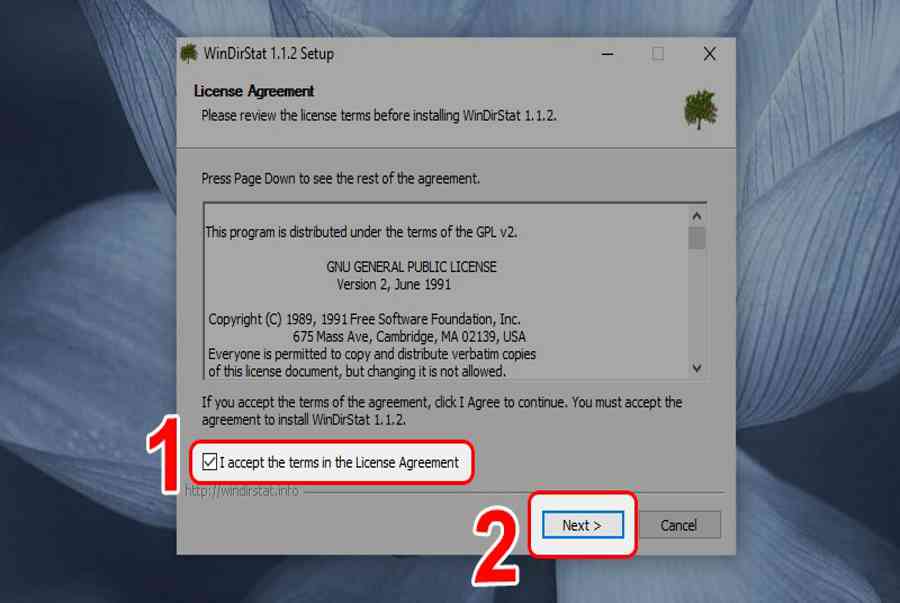Click the license text scrollbar thumb
Viewport: 900px width, 603px height.
point(697,238)
